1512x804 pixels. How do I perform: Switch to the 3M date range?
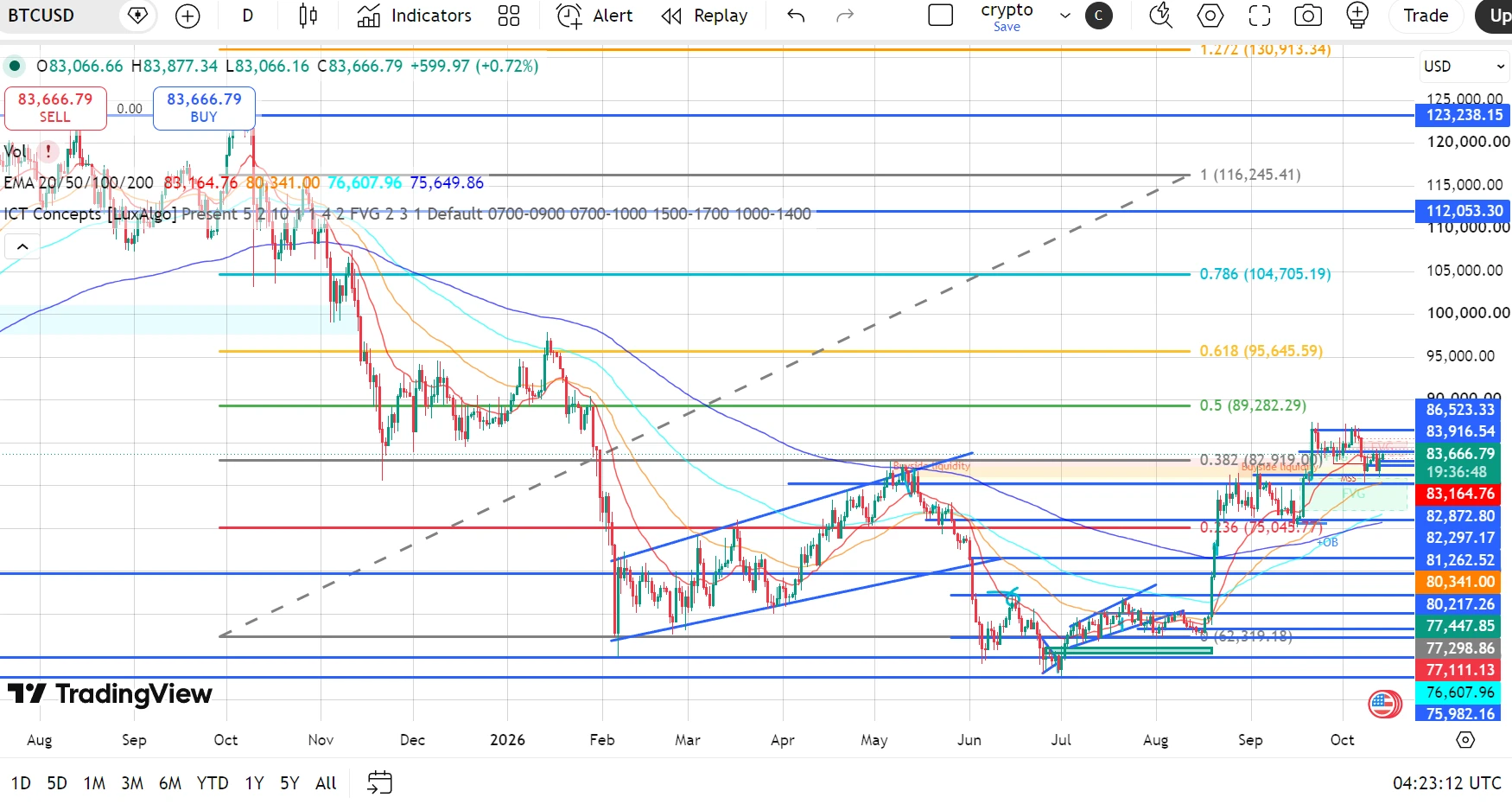132,783
